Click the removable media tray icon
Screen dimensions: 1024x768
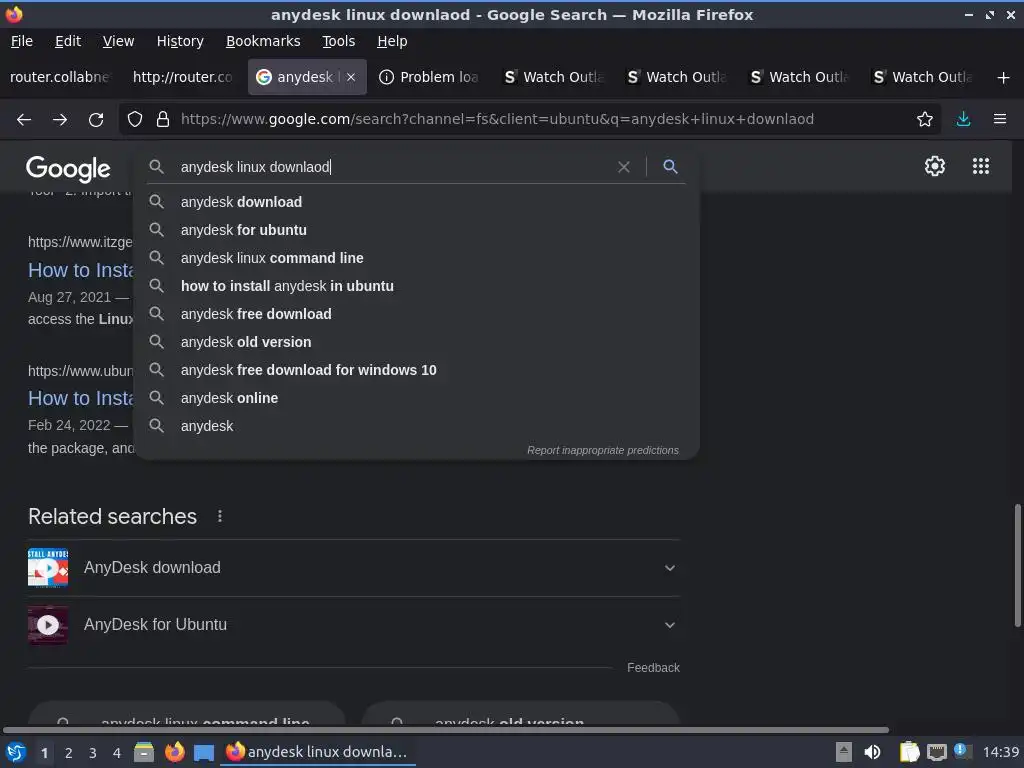(844, 752)
